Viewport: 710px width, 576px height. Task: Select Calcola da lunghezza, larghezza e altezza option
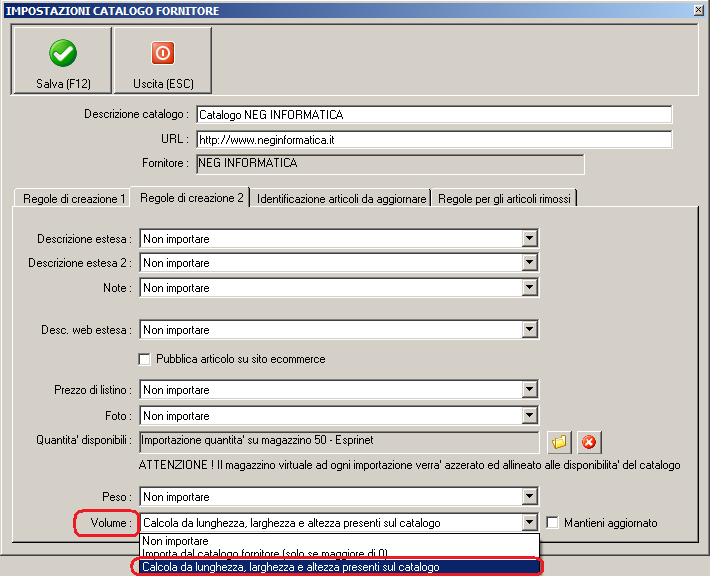[x=340, y=566]
